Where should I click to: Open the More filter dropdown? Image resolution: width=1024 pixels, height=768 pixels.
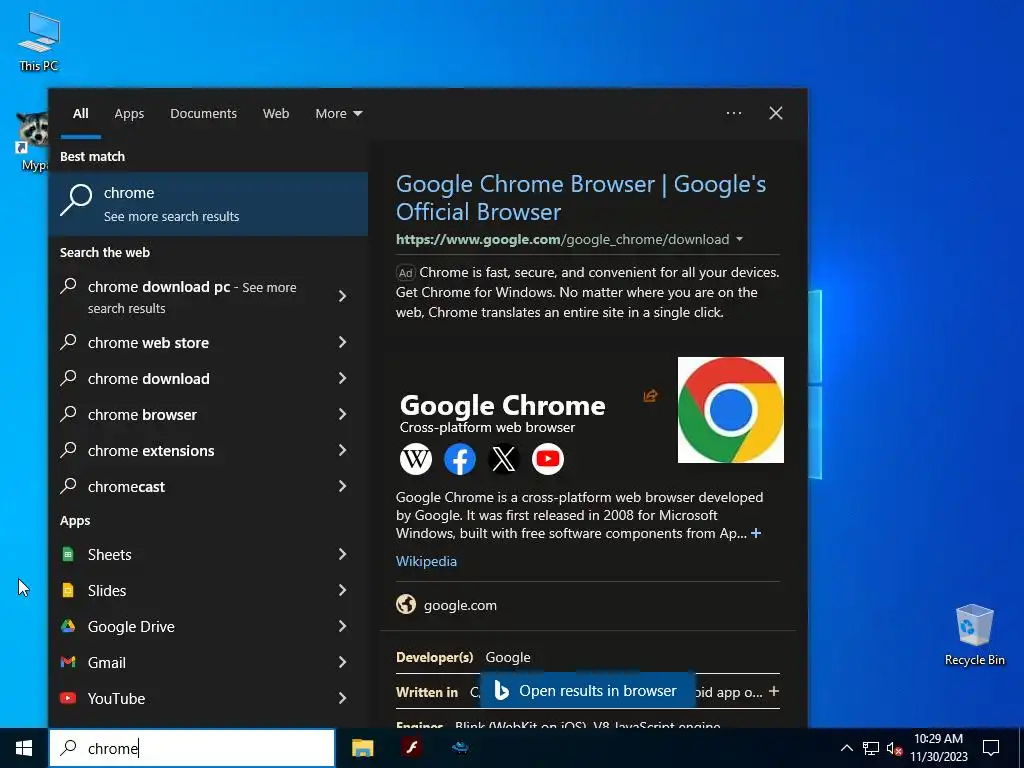pyautogui.click(x=339, y=114)
